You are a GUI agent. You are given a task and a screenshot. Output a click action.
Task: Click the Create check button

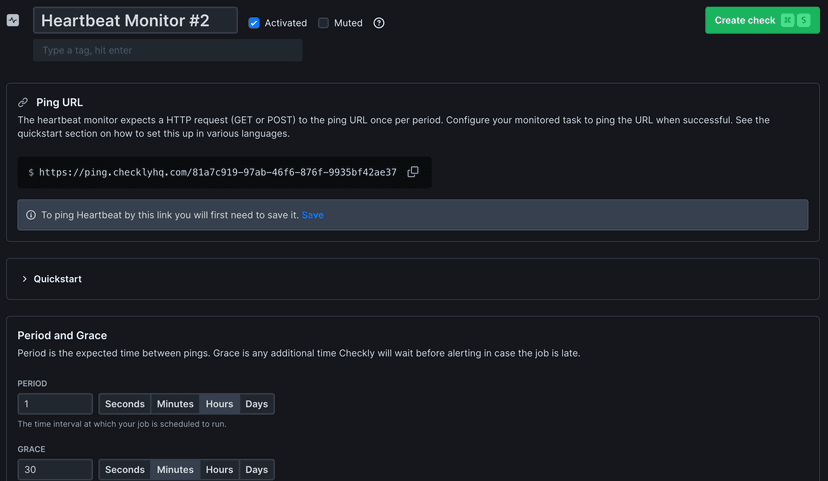[761, 20]
